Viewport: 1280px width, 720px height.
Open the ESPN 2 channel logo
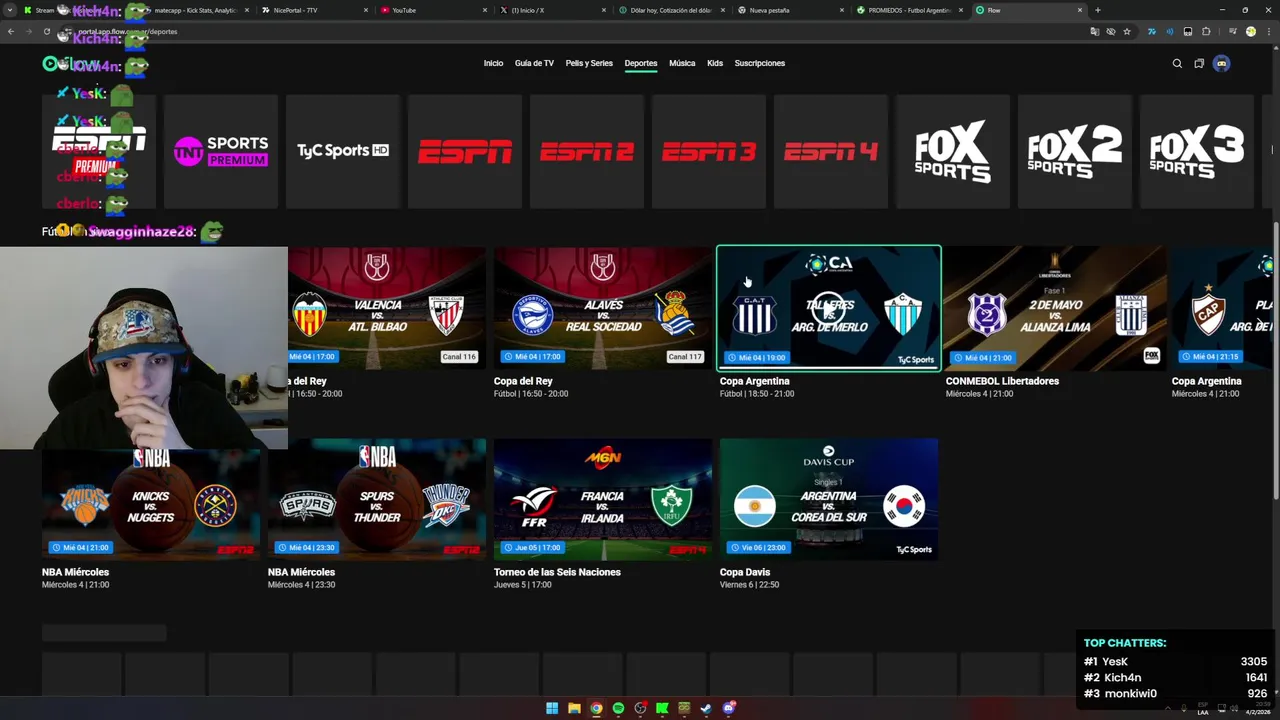(x=587, y=152)
